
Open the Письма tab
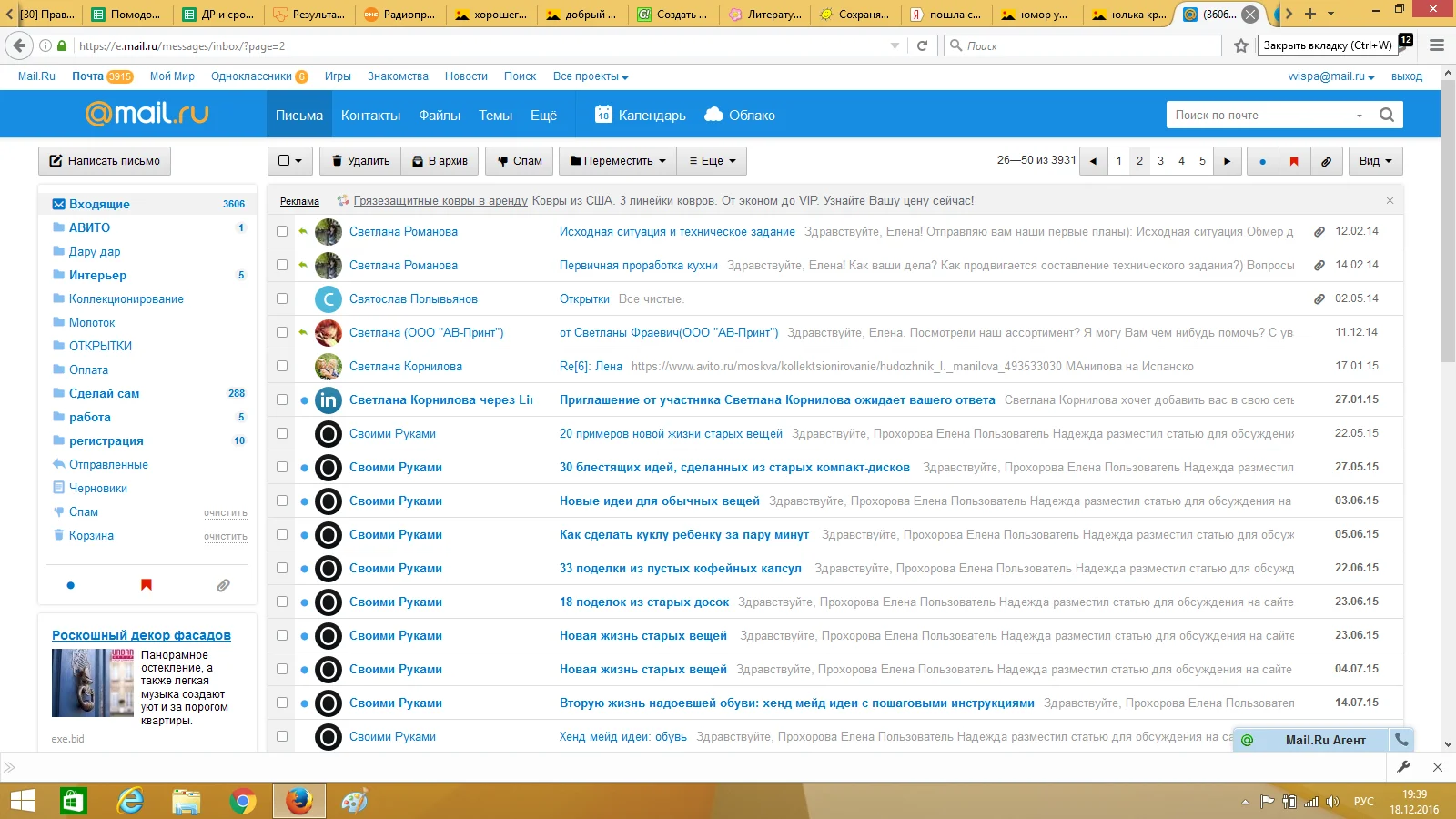(299, 116)
